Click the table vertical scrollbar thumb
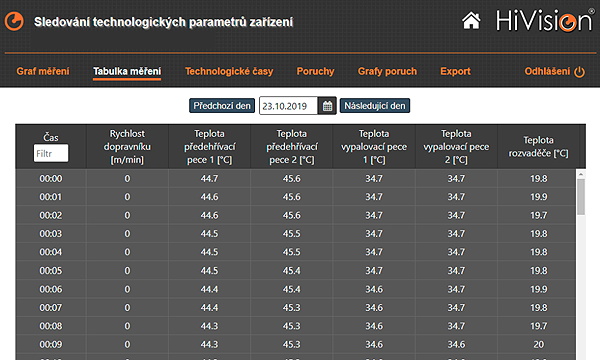600x360 pixels. (580, 197)
